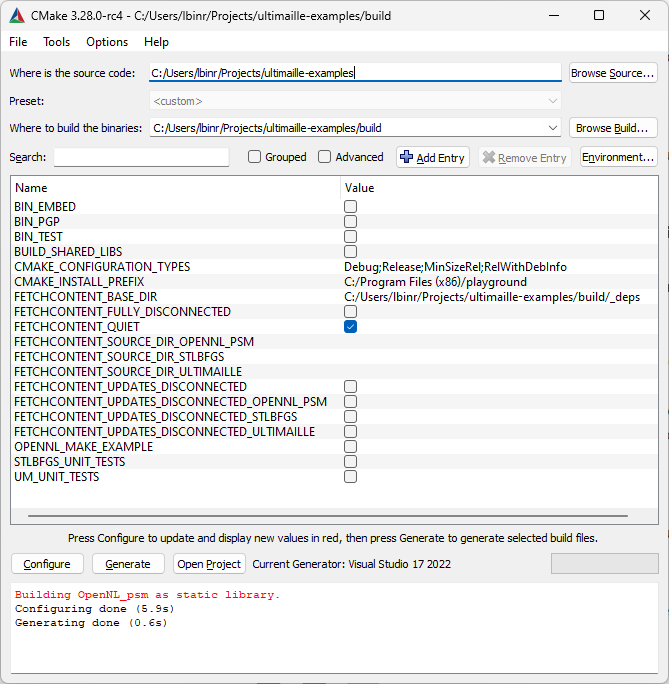Viewport: 669px width, 684px height.
Task: Toggle FETCHCONTENT_UPDATES_DISCONNECTED_STLBFGS checkbox
Action: pos(350,417)
